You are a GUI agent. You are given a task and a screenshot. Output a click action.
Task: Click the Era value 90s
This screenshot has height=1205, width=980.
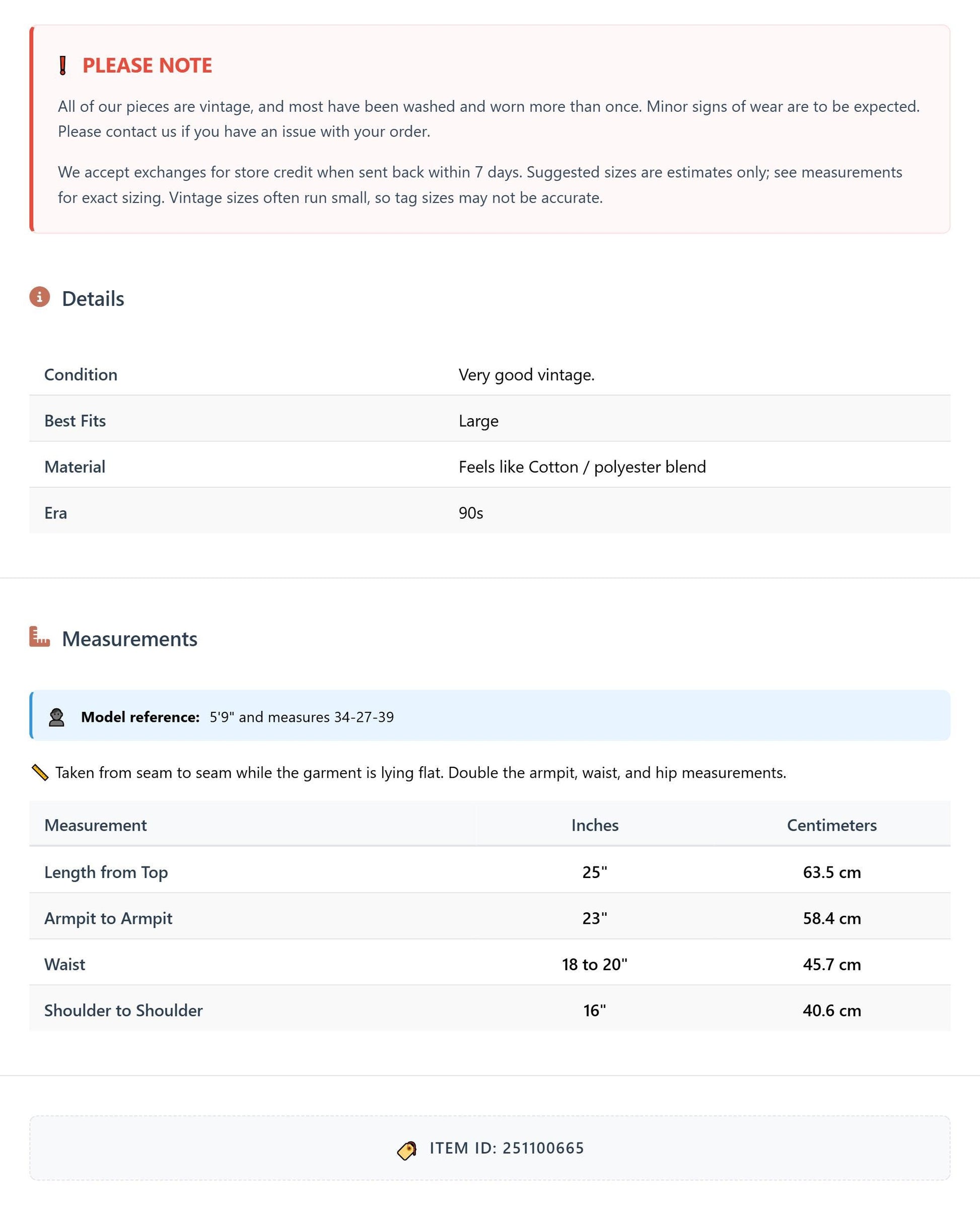(471, 513)
